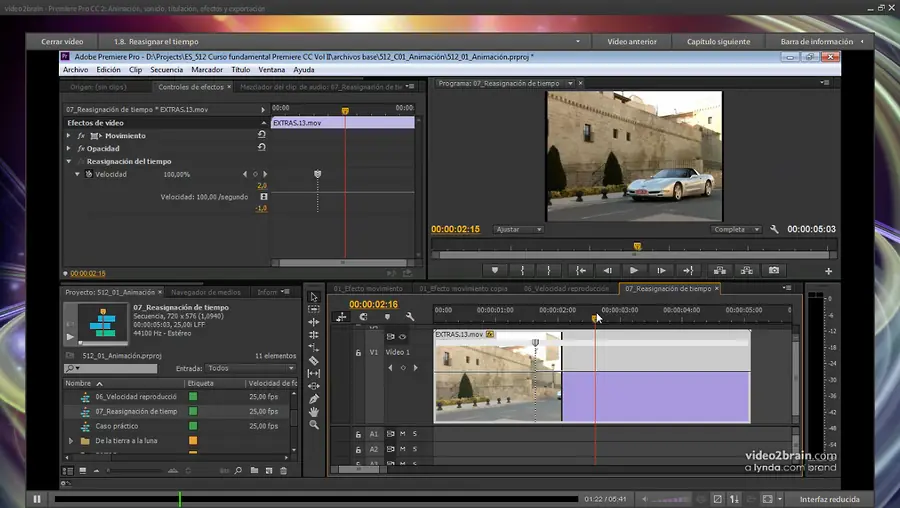Mute audio track A1

[402, 434]
